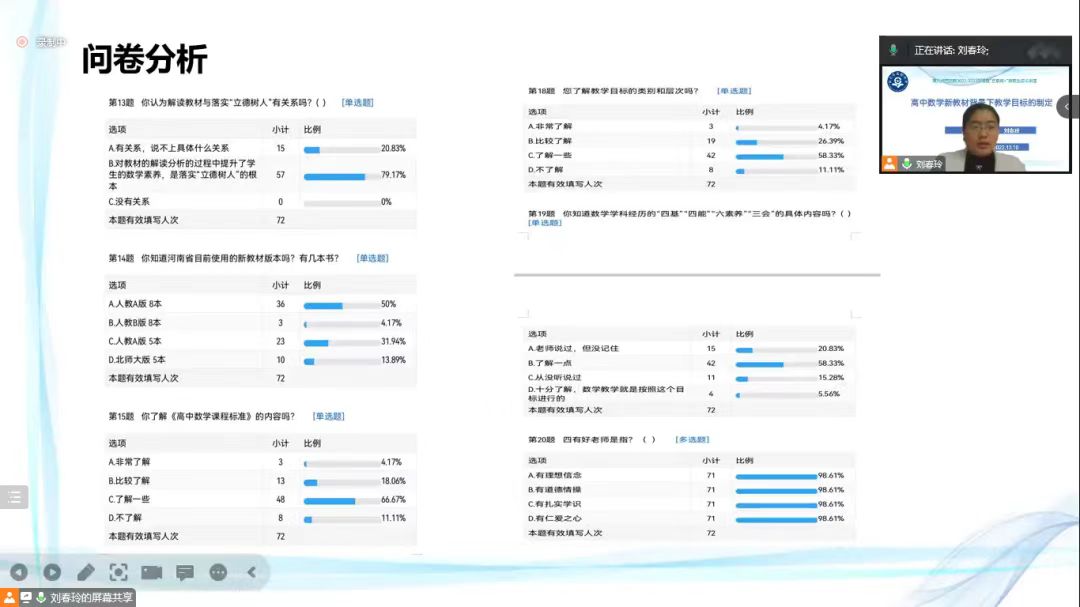
Task: Click the 单选题 link for question 13
Action: click(357, 102)
